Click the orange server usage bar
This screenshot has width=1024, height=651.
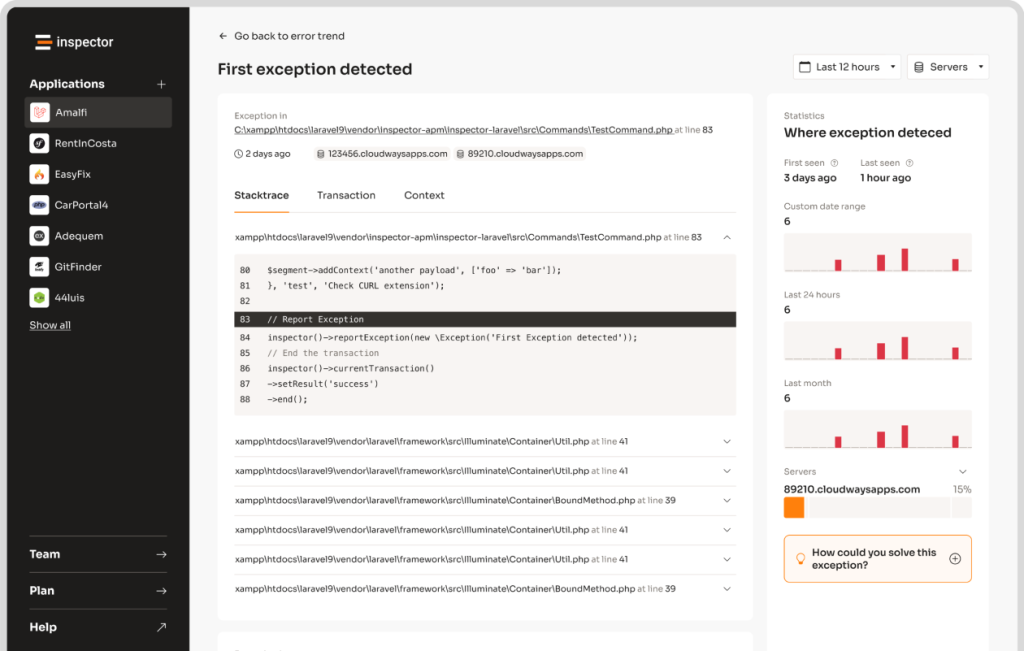click(794, 507)
